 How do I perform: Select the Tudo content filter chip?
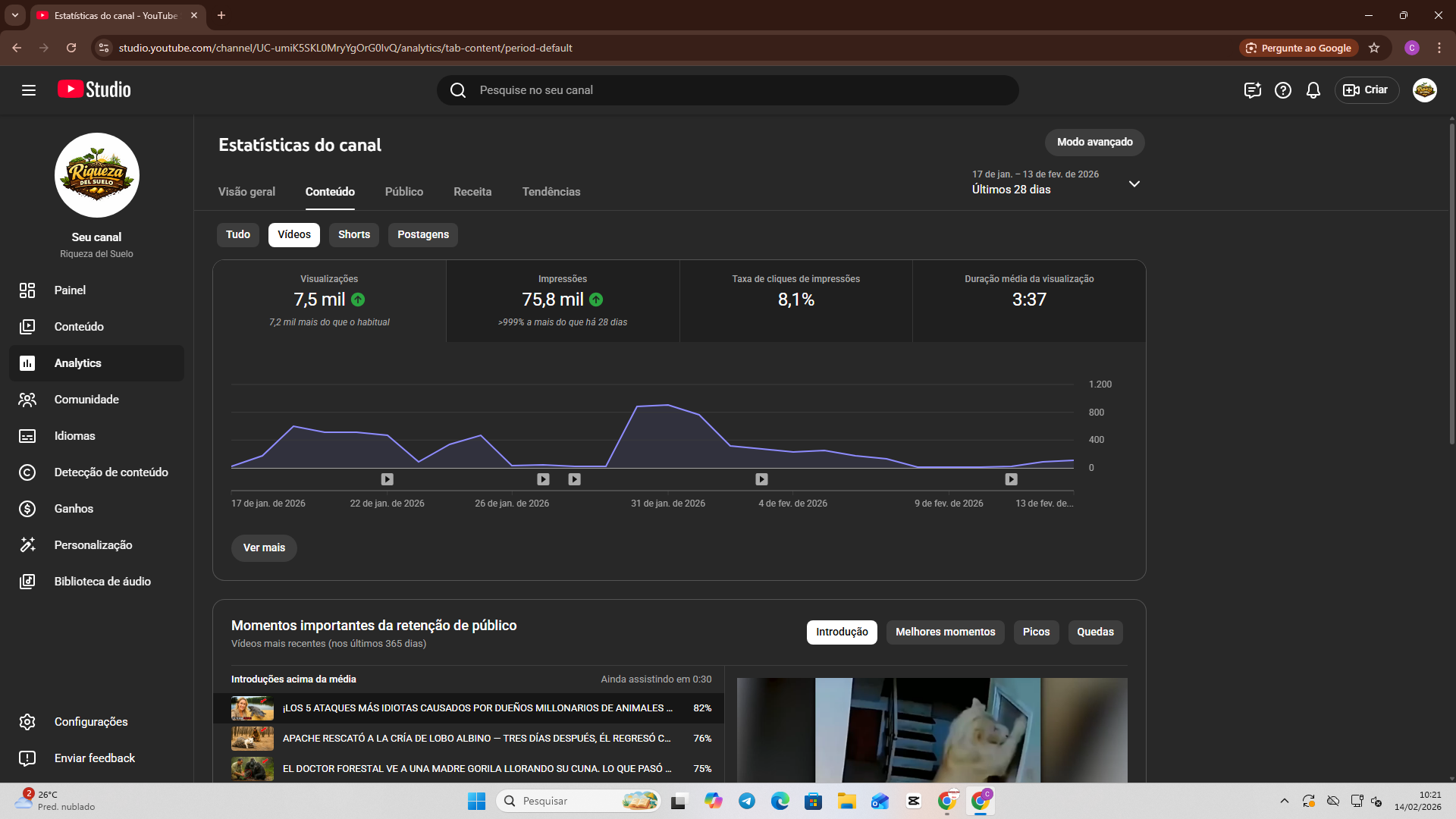tap(237, 235)
